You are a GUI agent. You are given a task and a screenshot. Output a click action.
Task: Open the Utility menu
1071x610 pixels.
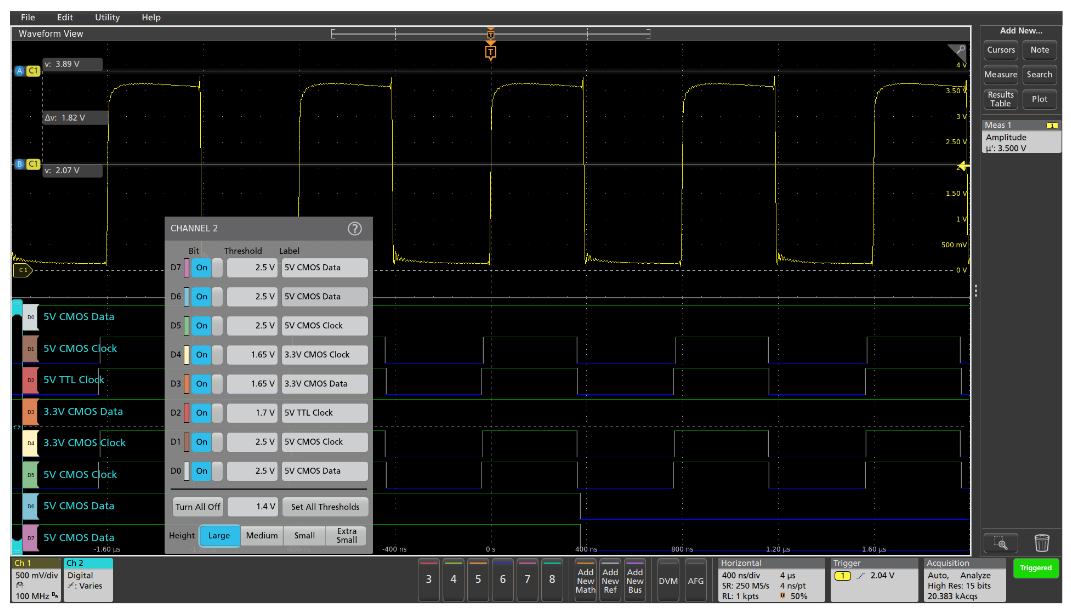tap(105, 17)
